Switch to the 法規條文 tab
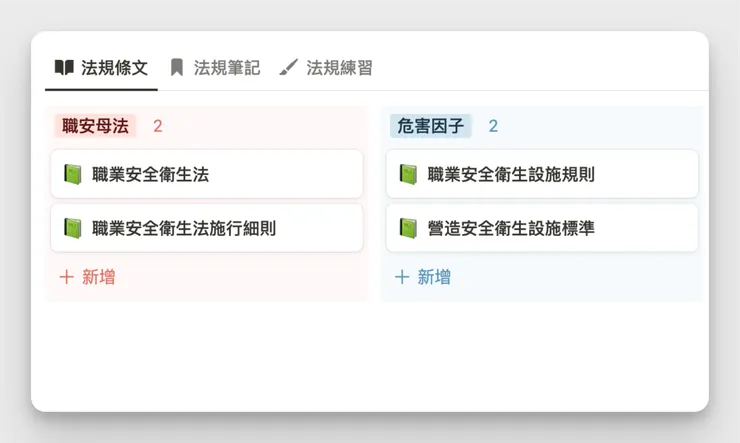740x443 pixels. coord(101,68)
